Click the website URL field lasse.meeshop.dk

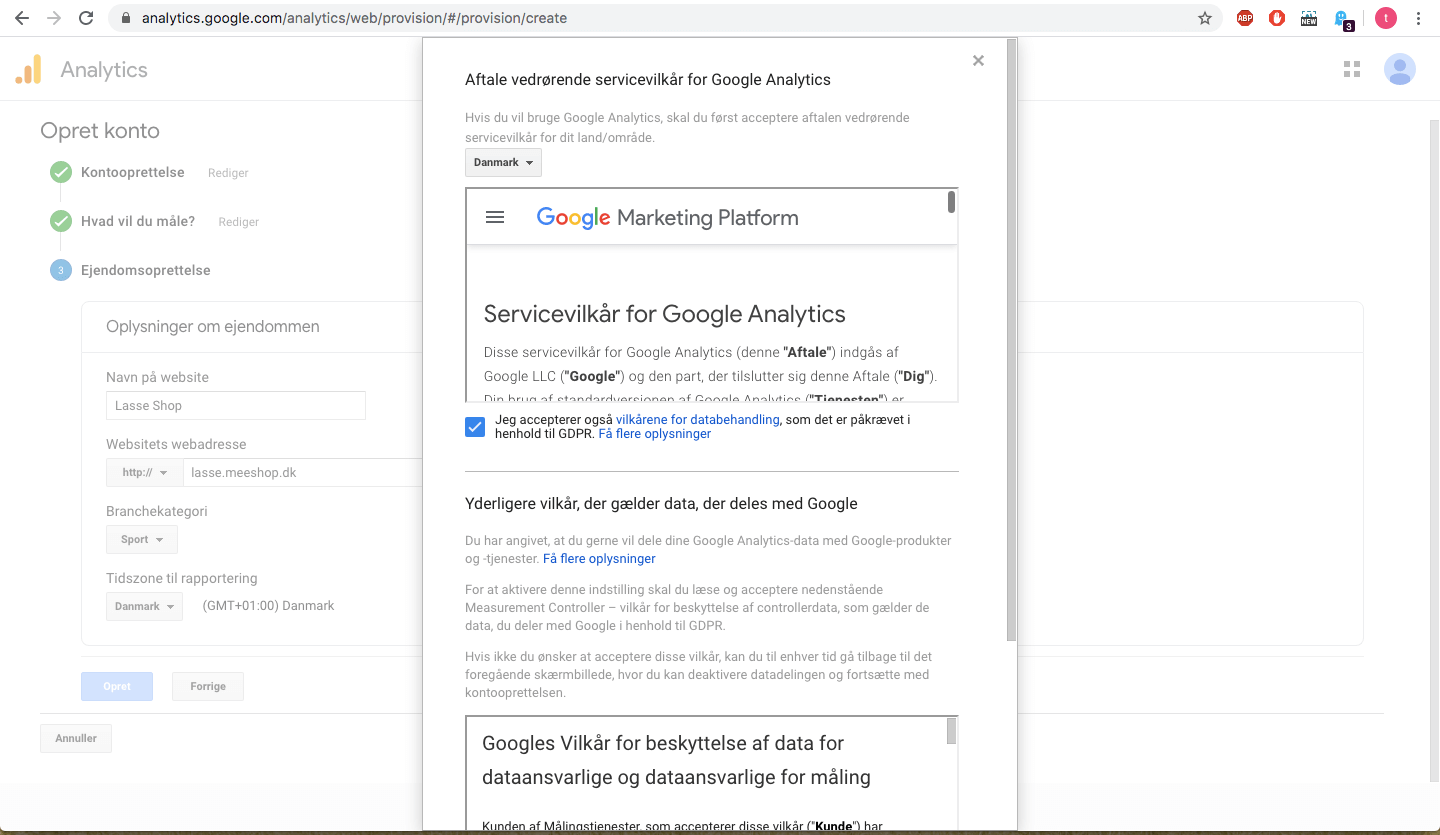pos(303,472)
